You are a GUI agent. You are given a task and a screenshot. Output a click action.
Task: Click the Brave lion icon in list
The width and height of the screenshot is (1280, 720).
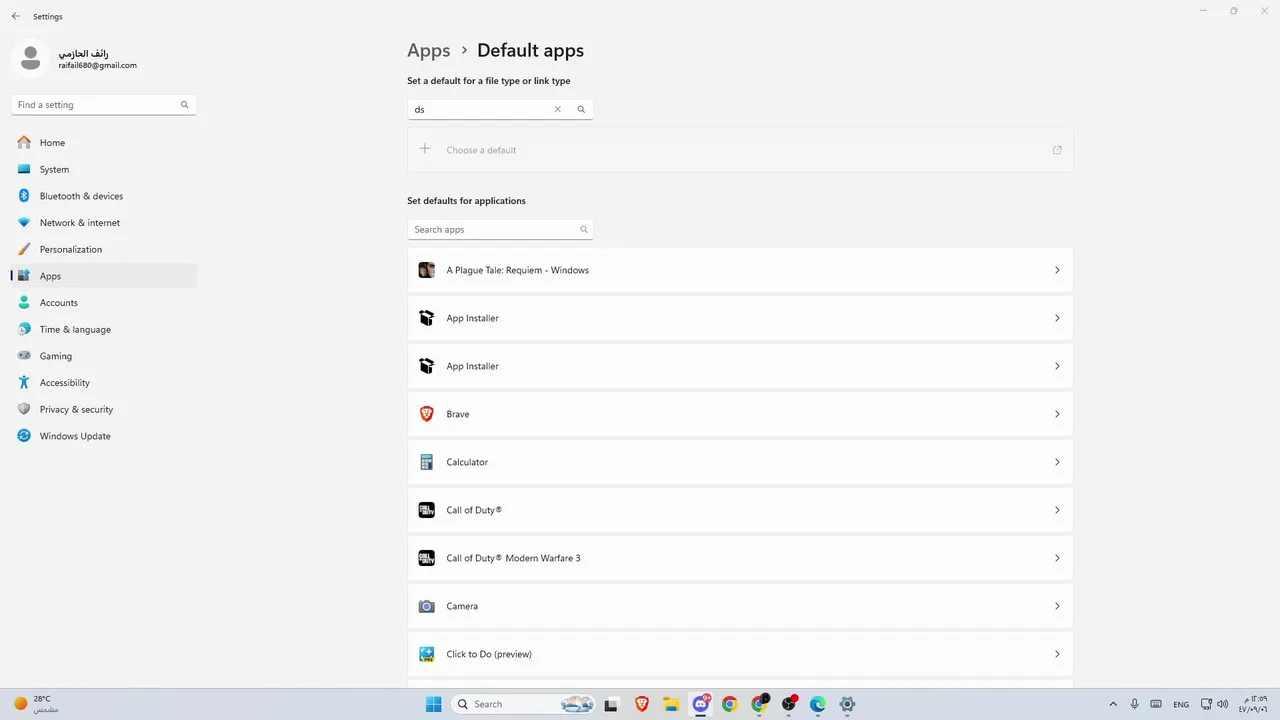(427, 414)
